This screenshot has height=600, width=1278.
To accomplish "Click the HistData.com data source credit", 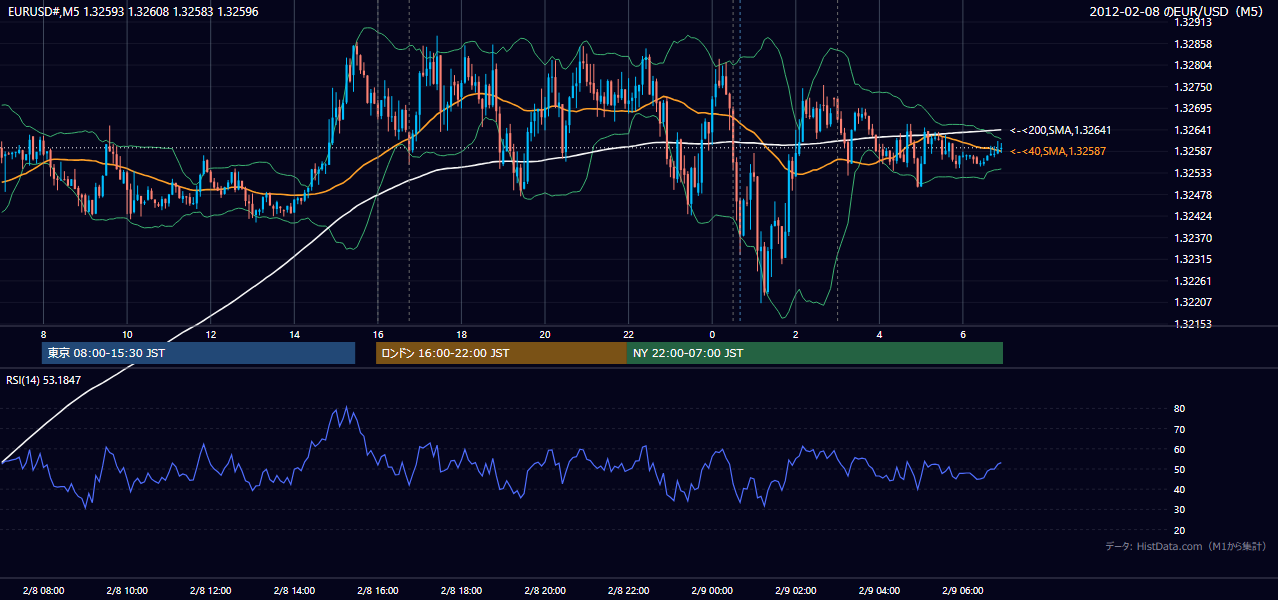I will 1186,546.
